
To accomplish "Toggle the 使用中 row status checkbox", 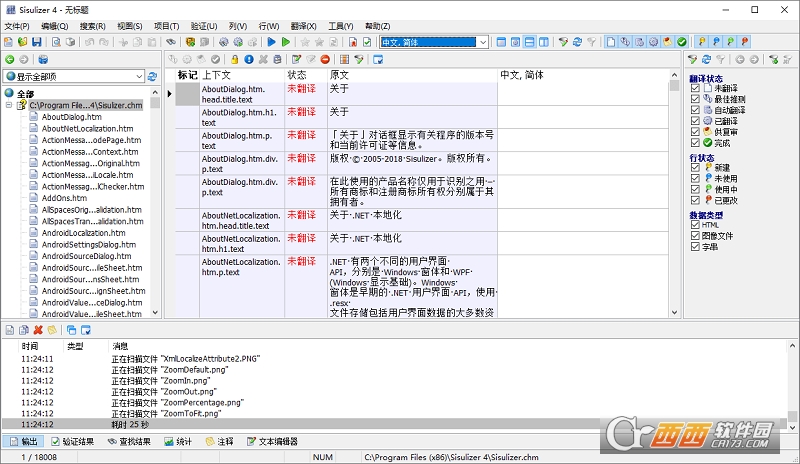I will [695, 189].
